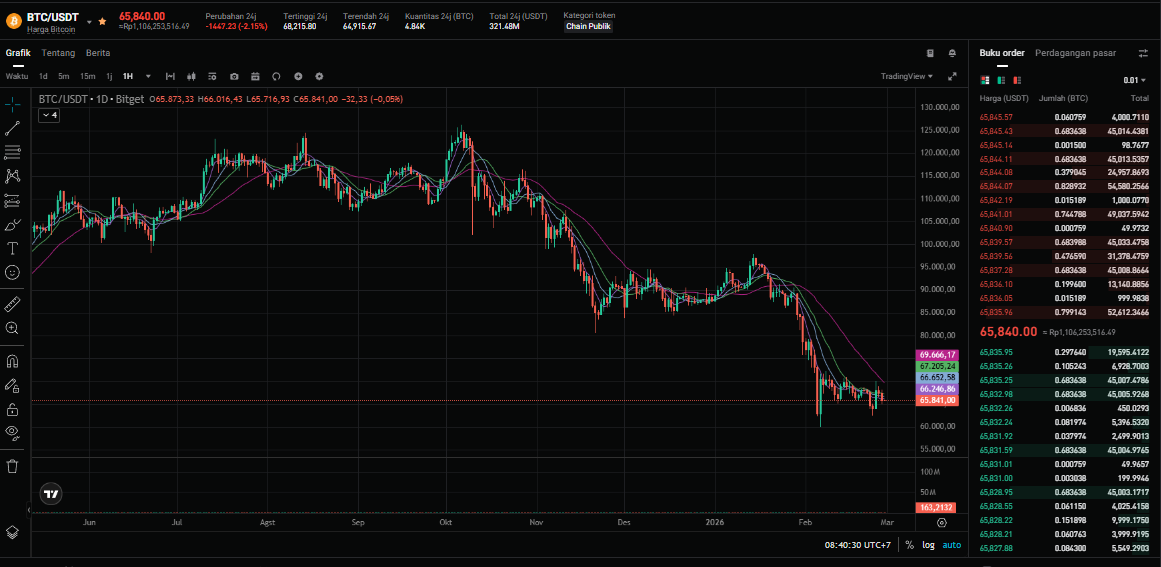The image size is (1161, 567).
Task: Open the Perdagangan pasar tab
Action: click(1075, 53)
